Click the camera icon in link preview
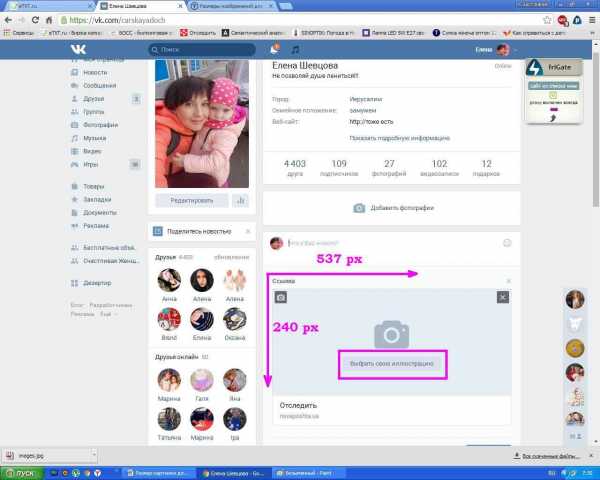This screenshot has height=480, width=600. [x=281, y=297]
